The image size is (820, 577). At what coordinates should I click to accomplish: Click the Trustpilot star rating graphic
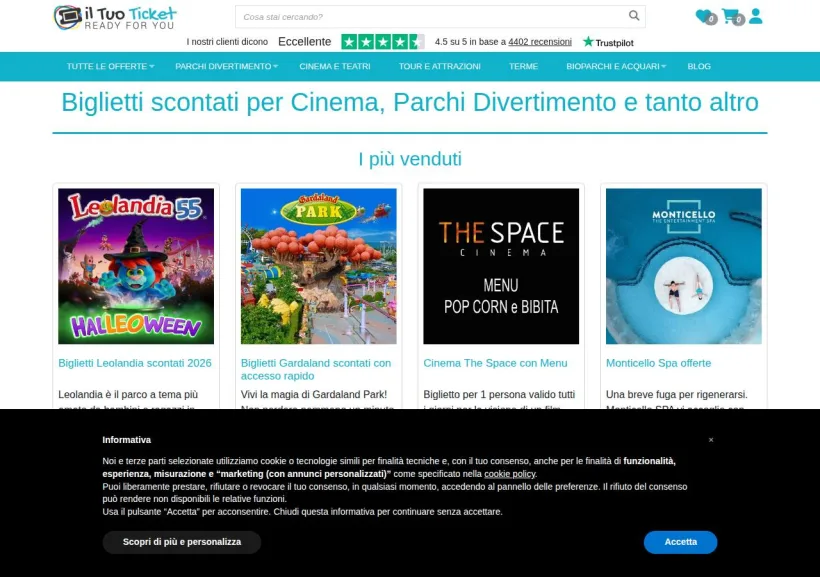click(x=383, y=42)
